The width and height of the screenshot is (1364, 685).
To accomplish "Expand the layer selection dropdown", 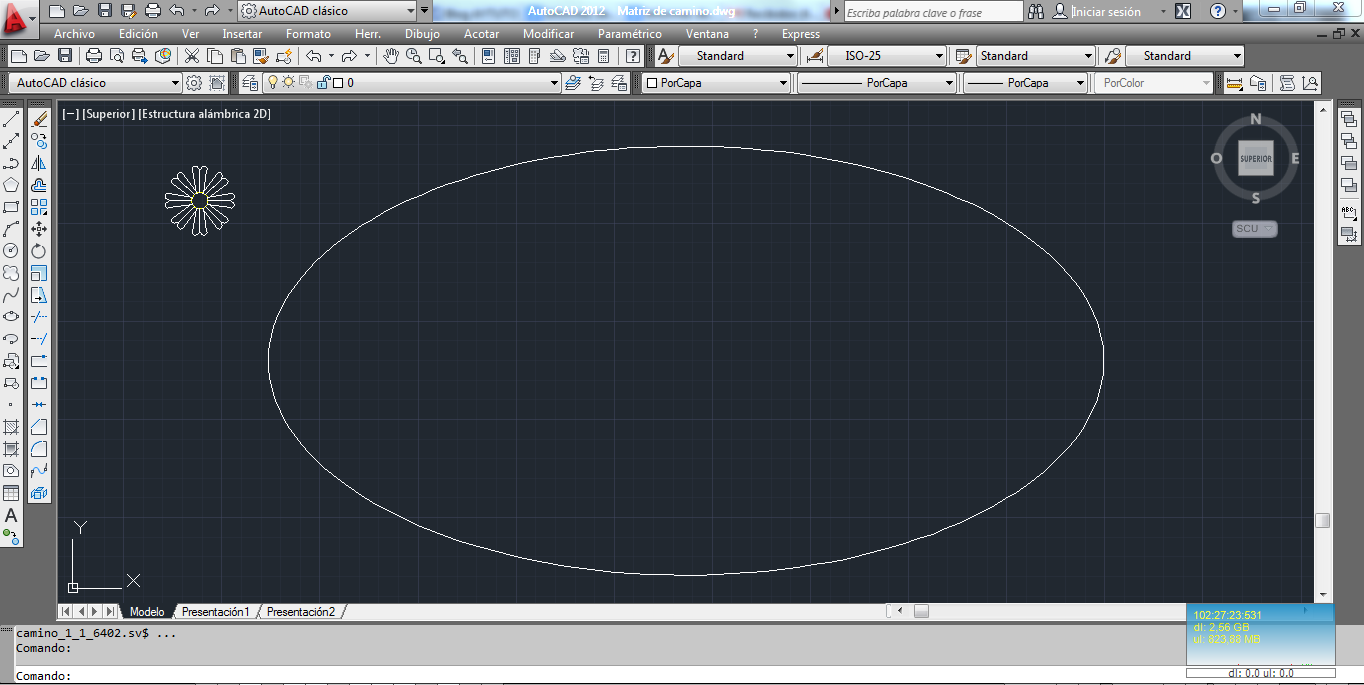I will click(554, 83).
